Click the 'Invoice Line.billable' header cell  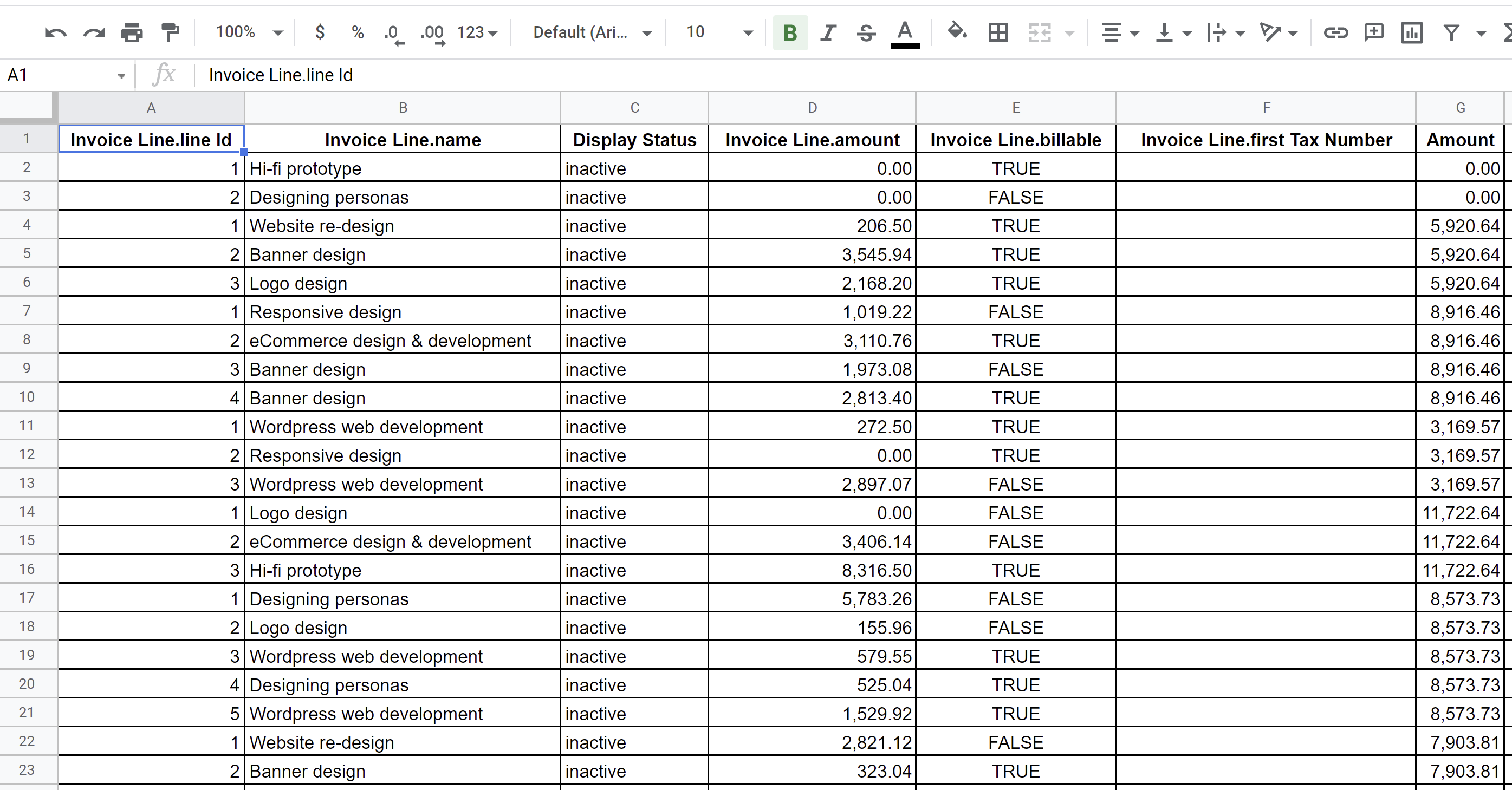tap(1016, 139)
